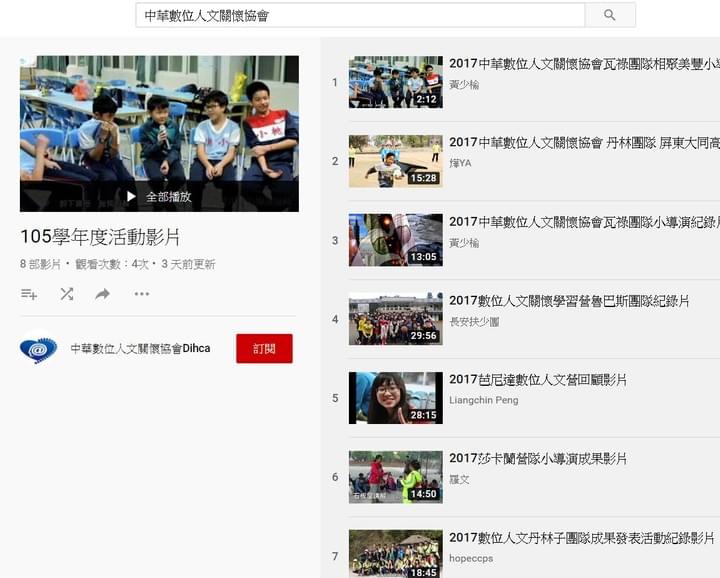
Task: Click the save playlist icon
Action: pyautogui.click(x=29, y=294)
